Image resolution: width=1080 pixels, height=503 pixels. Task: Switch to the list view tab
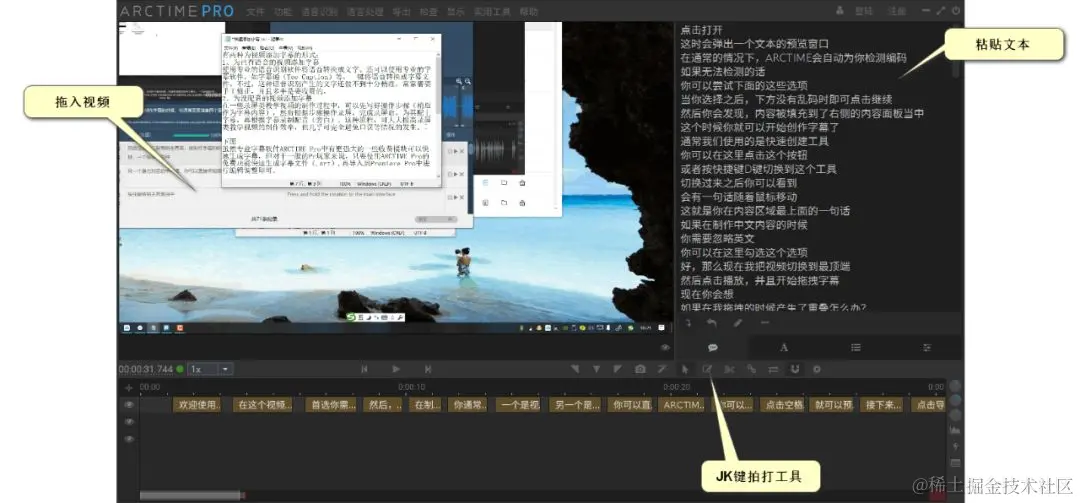[855, 347]
